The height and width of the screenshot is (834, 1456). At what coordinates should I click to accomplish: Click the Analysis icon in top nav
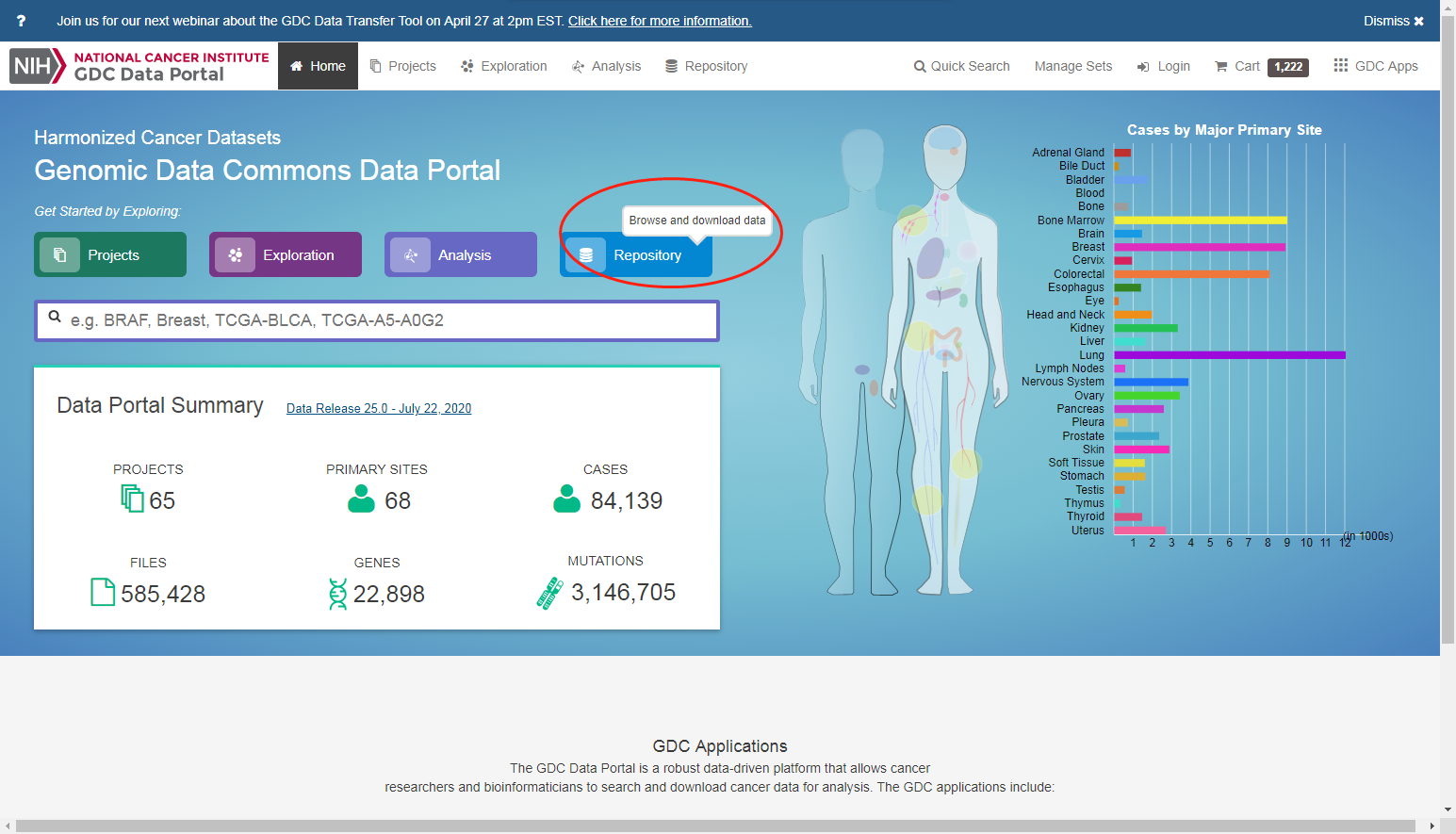tap(578, 66)
